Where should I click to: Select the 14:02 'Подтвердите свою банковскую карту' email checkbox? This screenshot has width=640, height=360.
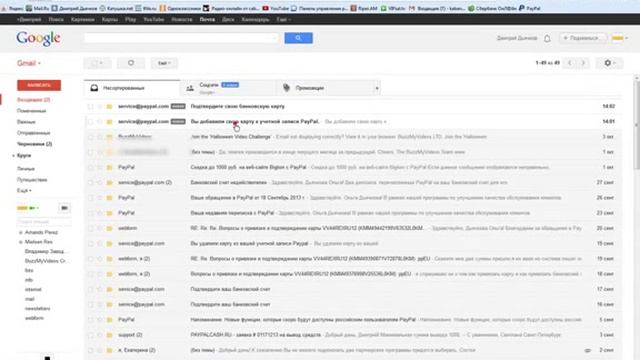[91, 107]
